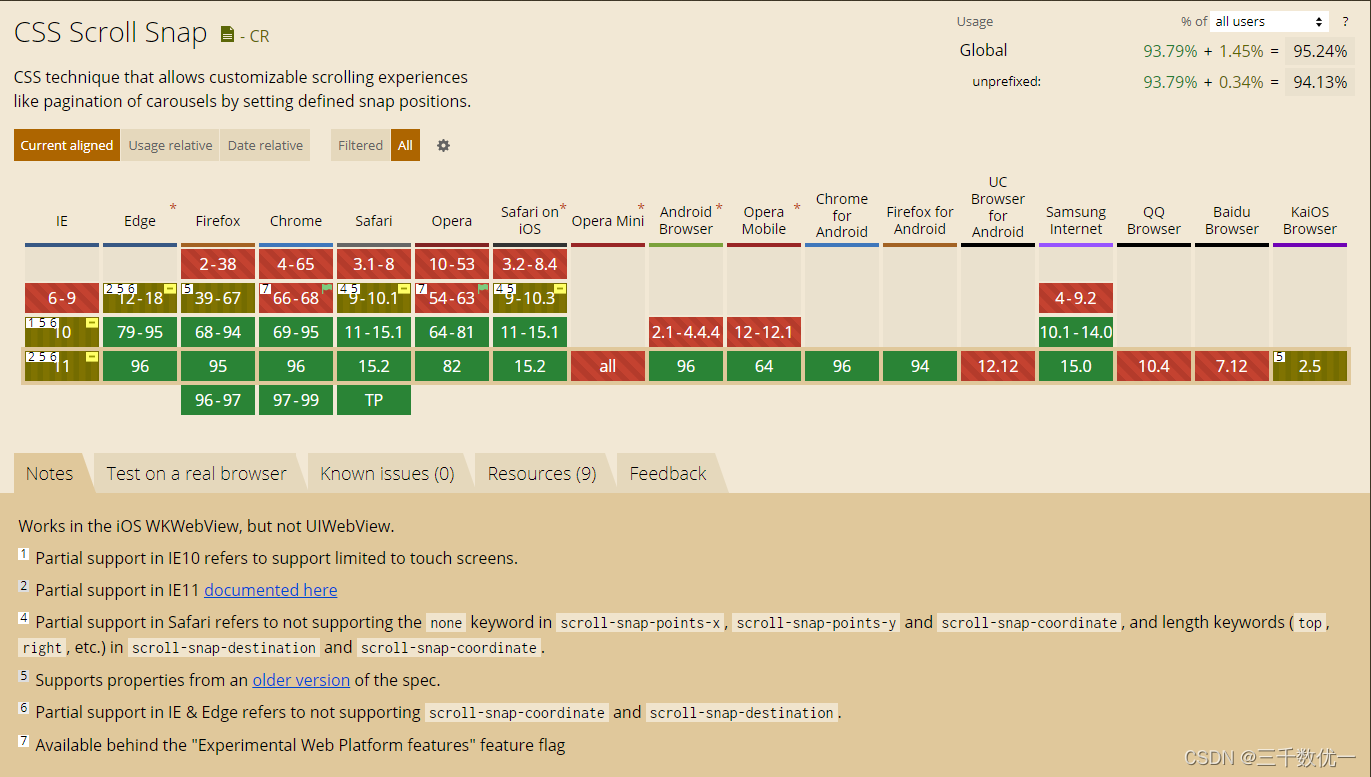The height and width of the screenshot is (777, 1371).
Task: Open the Known issues (0) tab
Action: [x=385, y=472]
